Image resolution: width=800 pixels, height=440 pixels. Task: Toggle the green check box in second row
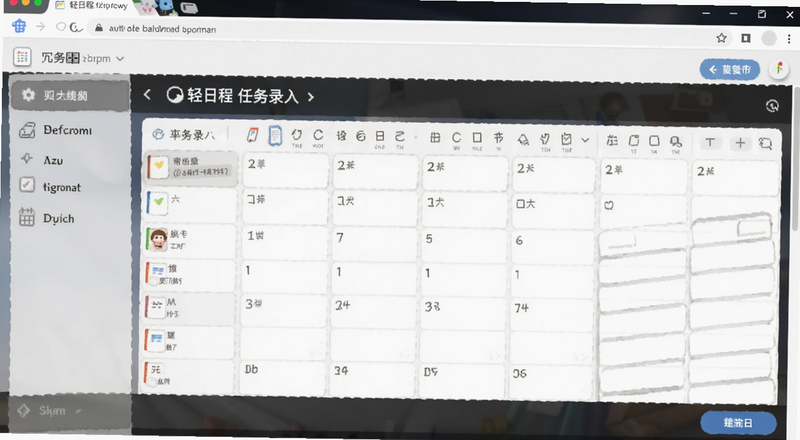[x=158, y=202]
